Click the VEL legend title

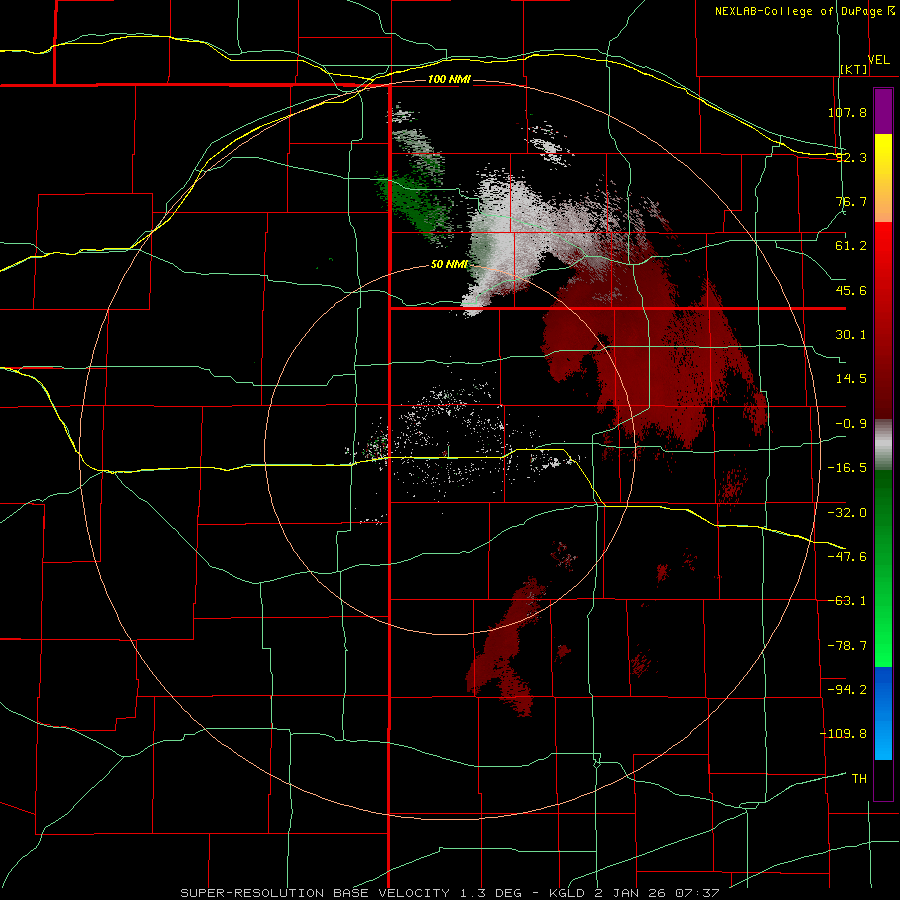coord(879,60)
